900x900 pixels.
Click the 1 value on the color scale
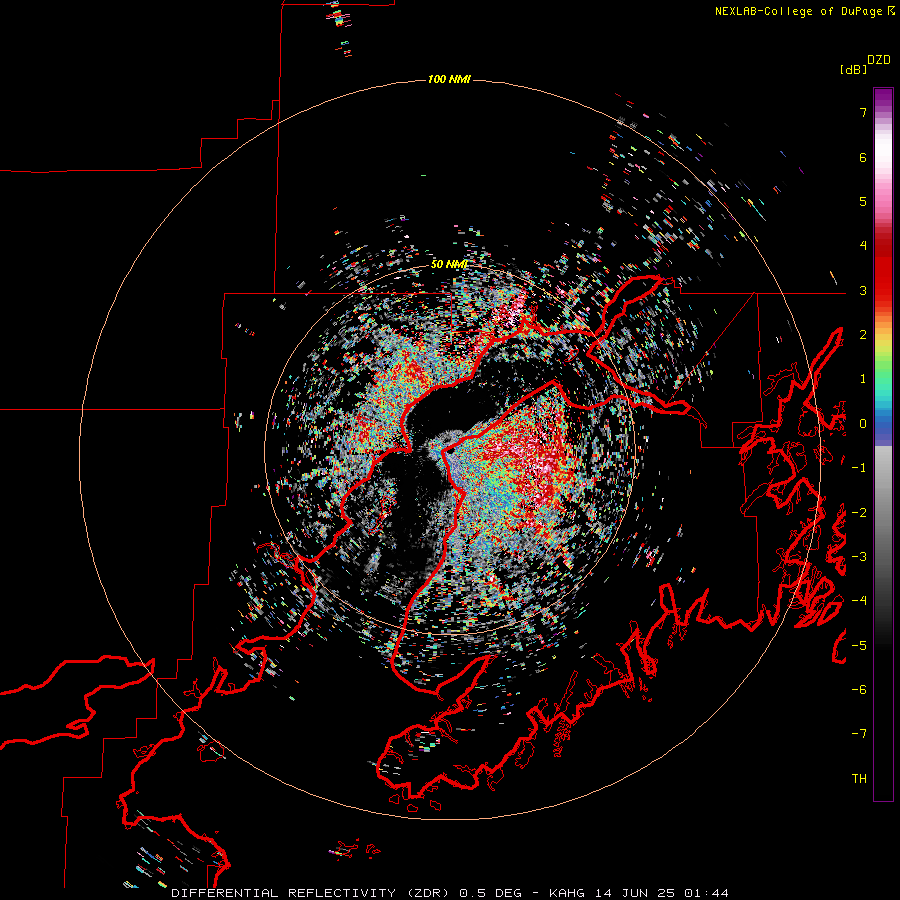[x=863, y=379]
